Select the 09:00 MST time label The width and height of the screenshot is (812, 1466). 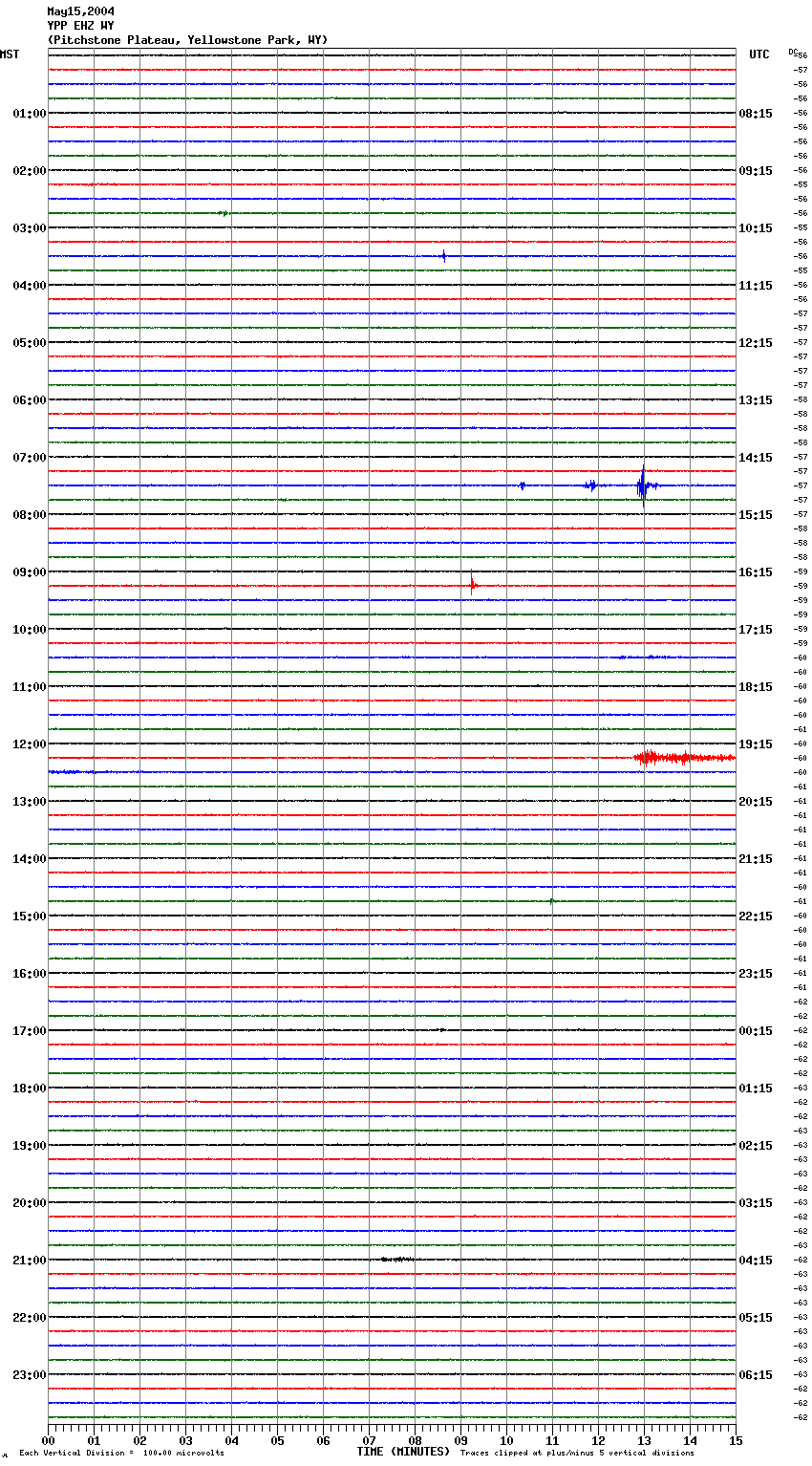point(29,572)
